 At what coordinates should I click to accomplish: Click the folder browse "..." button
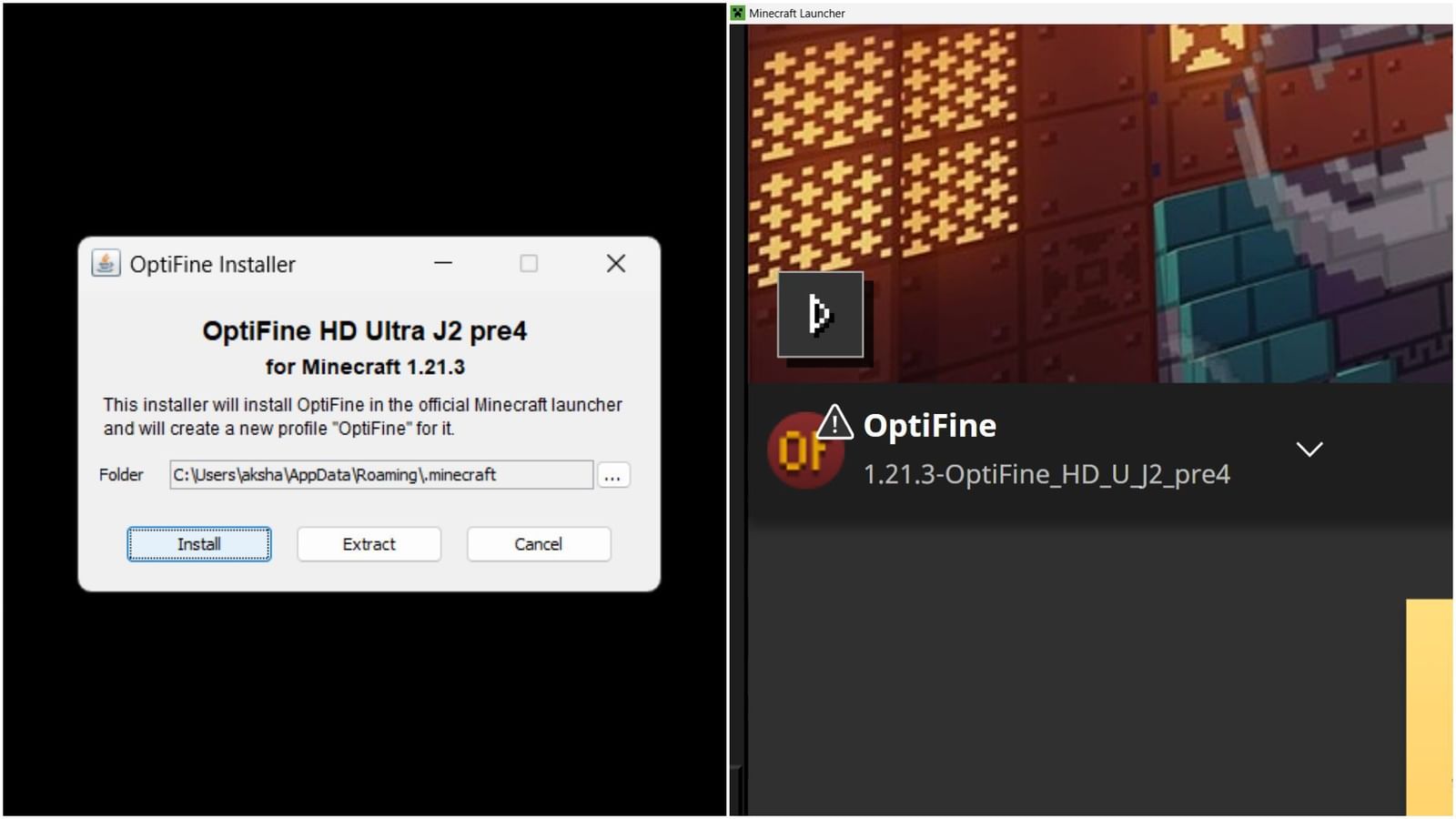tap(612, 474)
